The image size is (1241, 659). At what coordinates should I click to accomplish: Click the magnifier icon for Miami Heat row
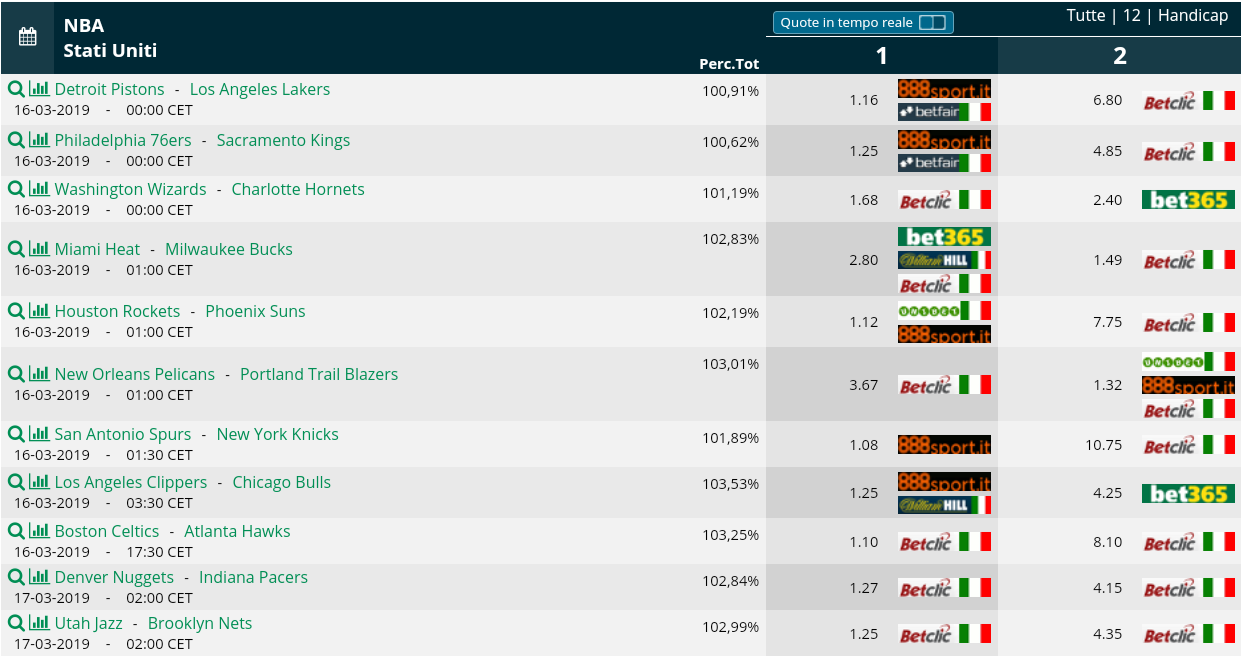click(x=16, y=249)
